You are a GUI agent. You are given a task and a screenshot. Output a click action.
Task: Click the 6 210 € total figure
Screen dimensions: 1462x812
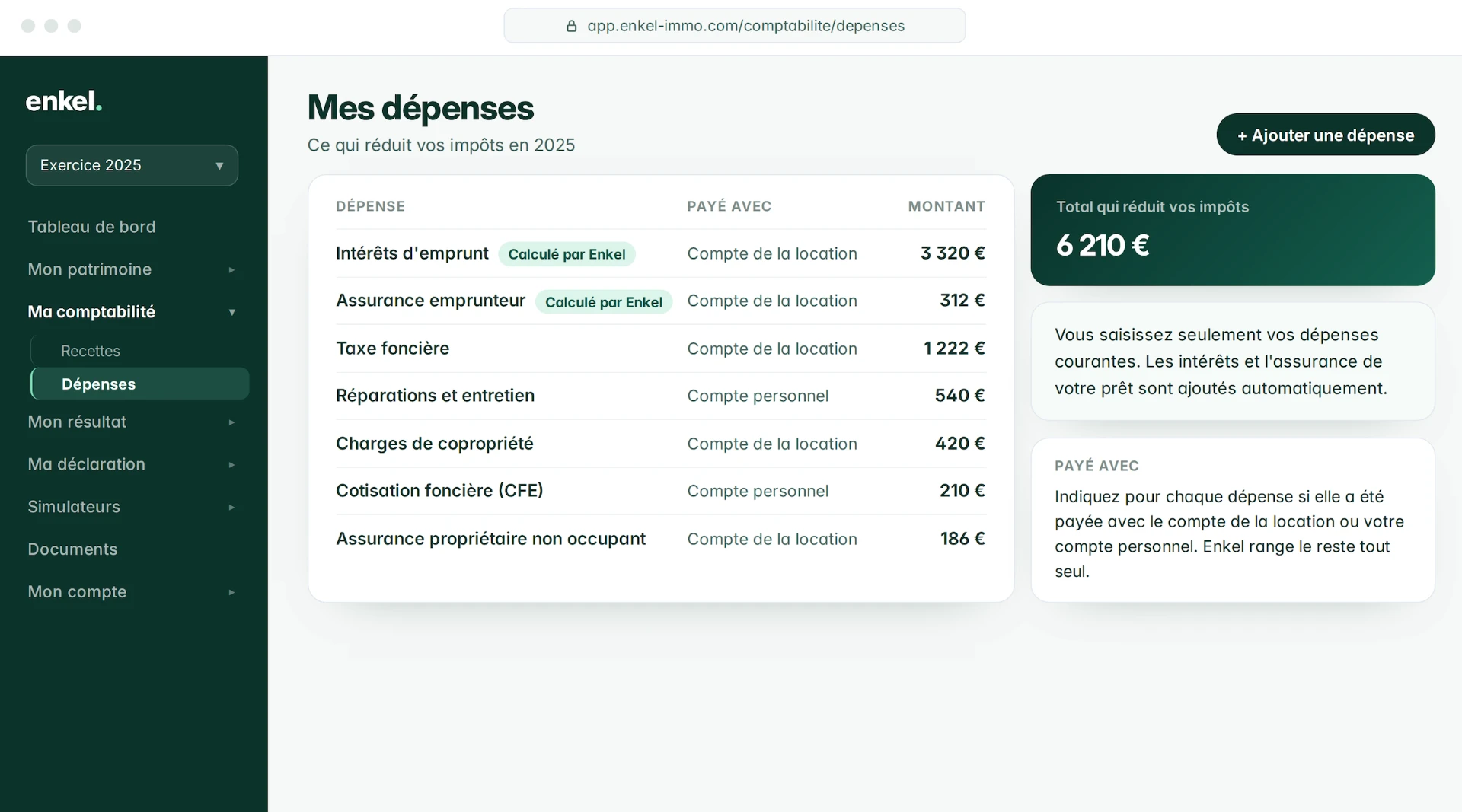pyautogui.click(x=1103, y=245)
